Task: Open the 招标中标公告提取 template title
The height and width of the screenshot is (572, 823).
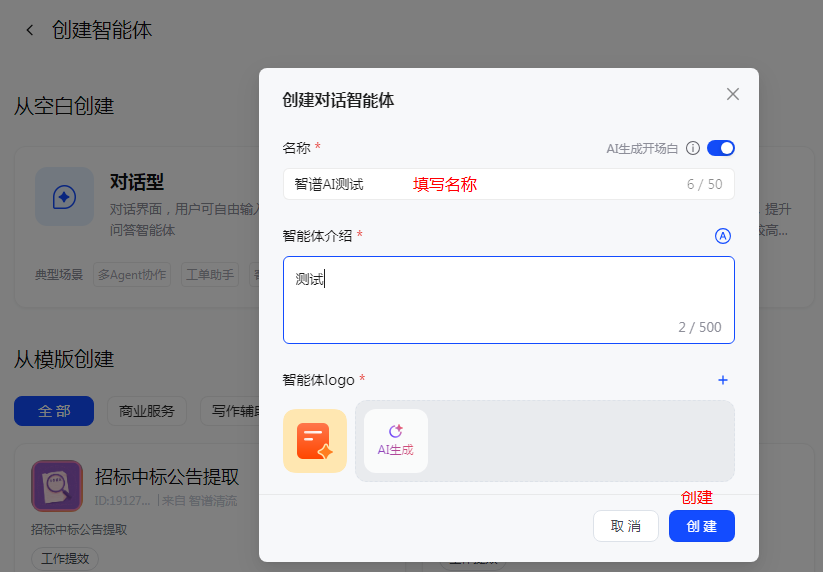Action: click(167, 476)
